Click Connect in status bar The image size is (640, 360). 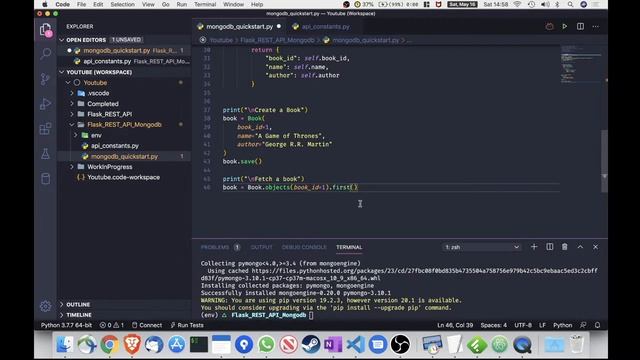click(147, 325)
